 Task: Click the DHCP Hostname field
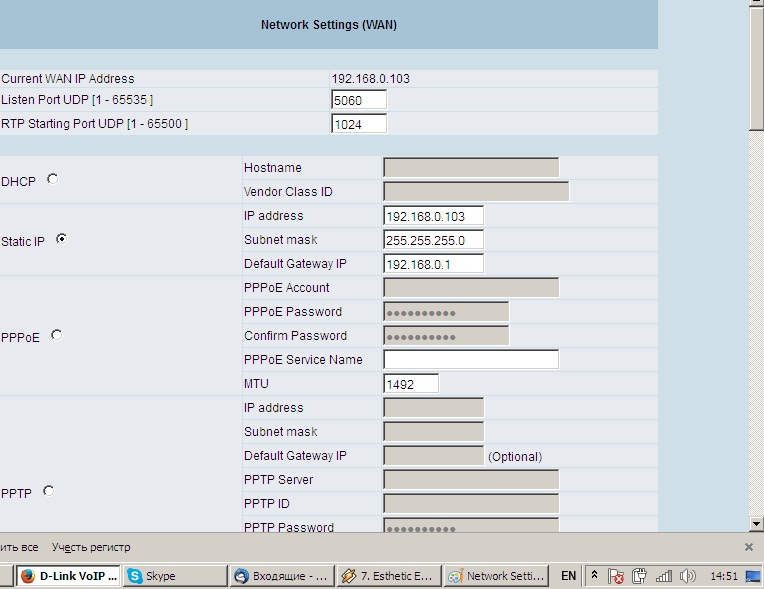471,168
